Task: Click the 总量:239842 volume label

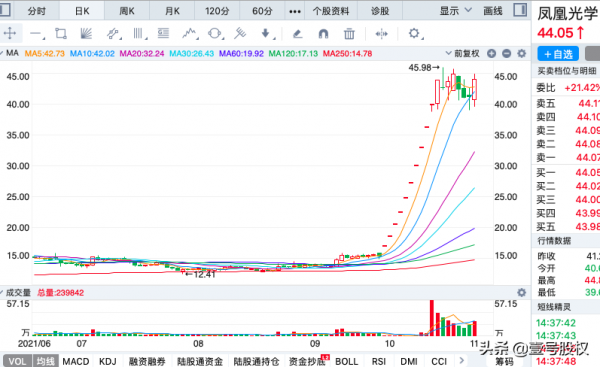Action: coord(60,293)
